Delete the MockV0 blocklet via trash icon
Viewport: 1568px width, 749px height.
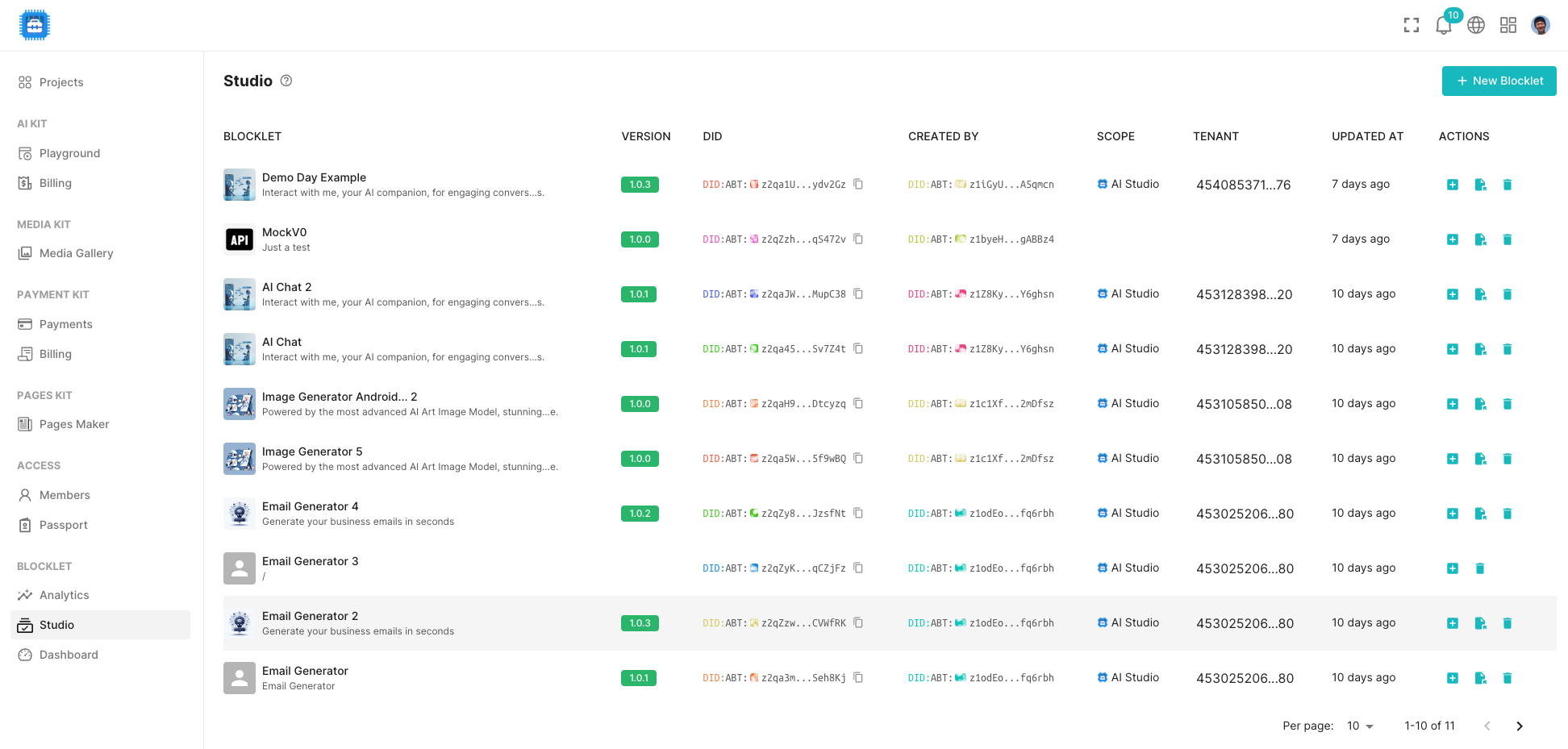1508,239
